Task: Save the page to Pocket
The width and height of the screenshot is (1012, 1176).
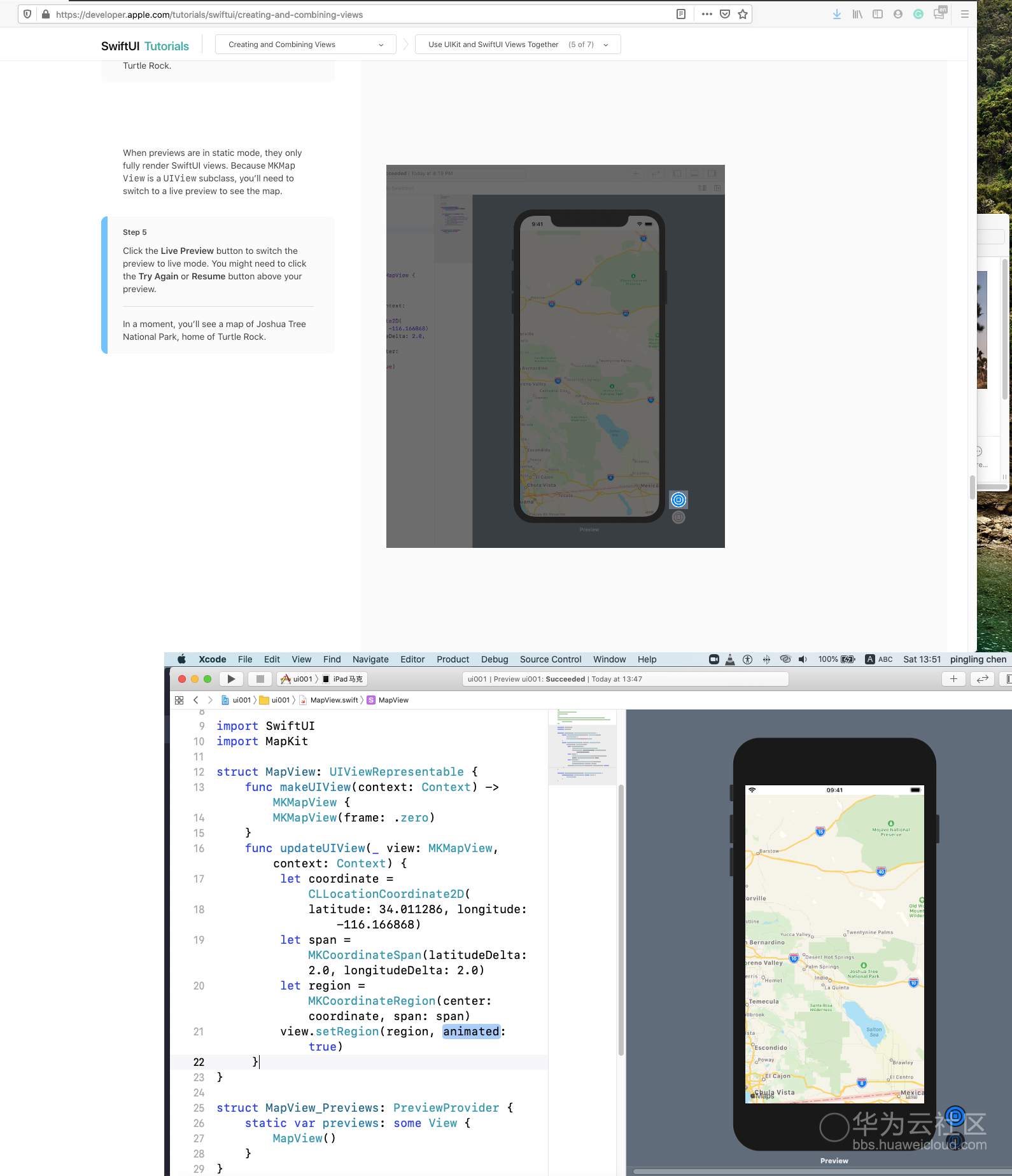Action: coord(725,14)
